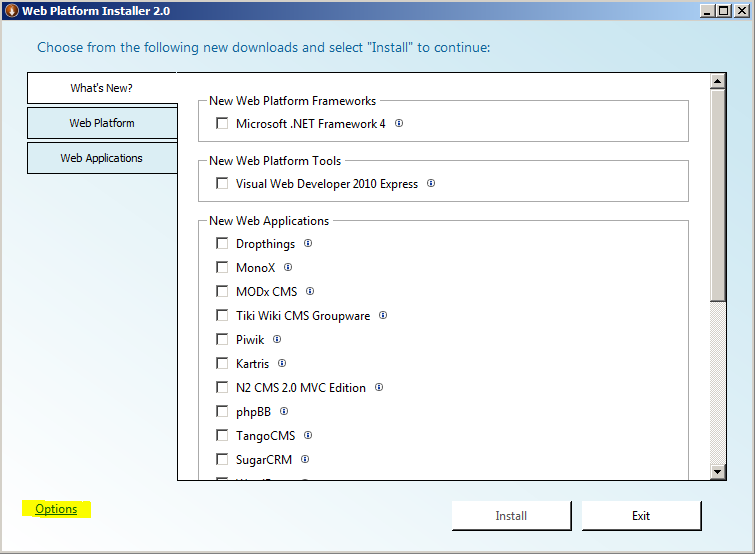
Task: Switch to the What's New? tab
Action: click(102, 88)
